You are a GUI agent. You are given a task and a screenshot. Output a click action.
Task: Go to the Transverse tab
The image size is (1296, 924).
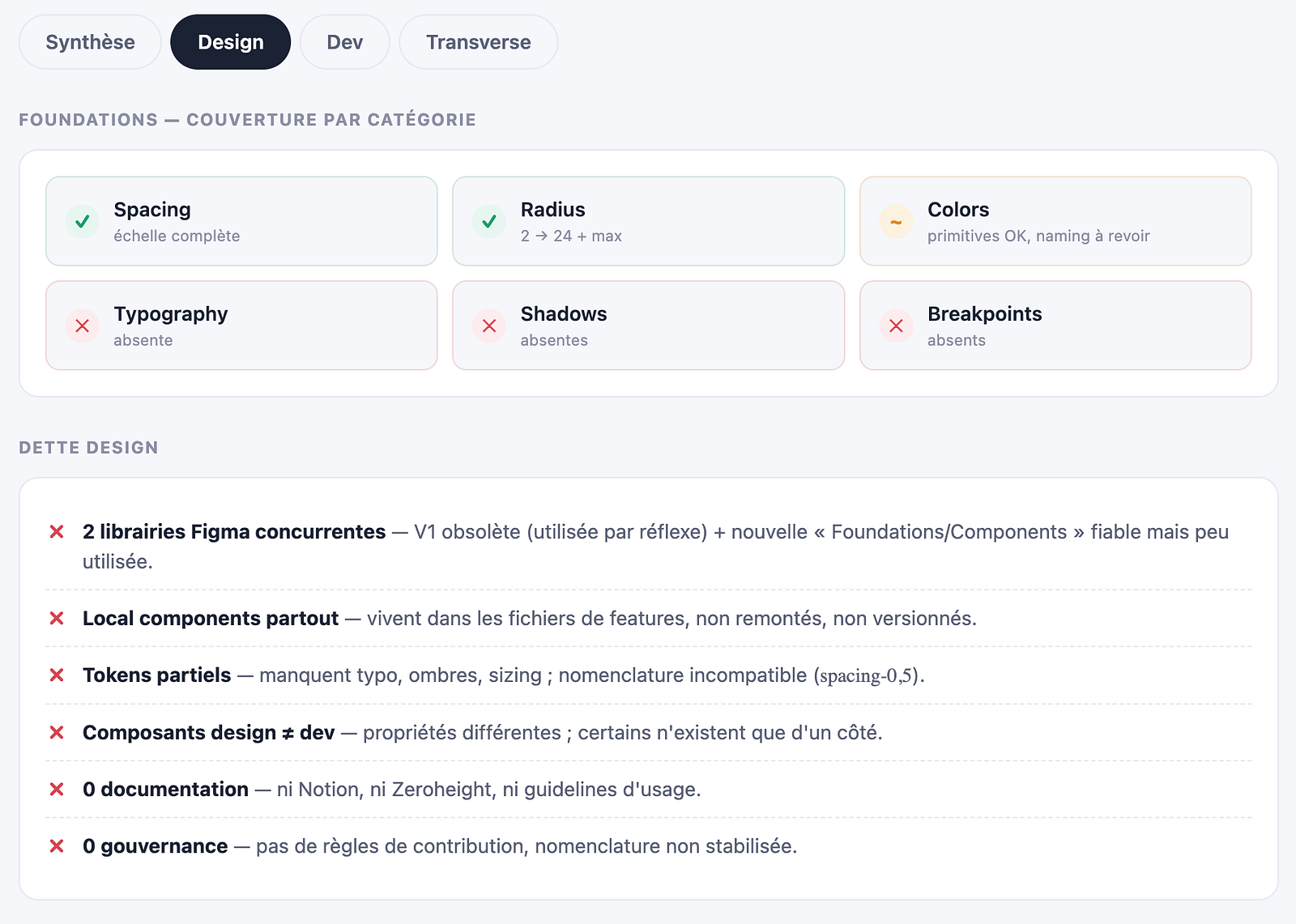tap(479, 42)
